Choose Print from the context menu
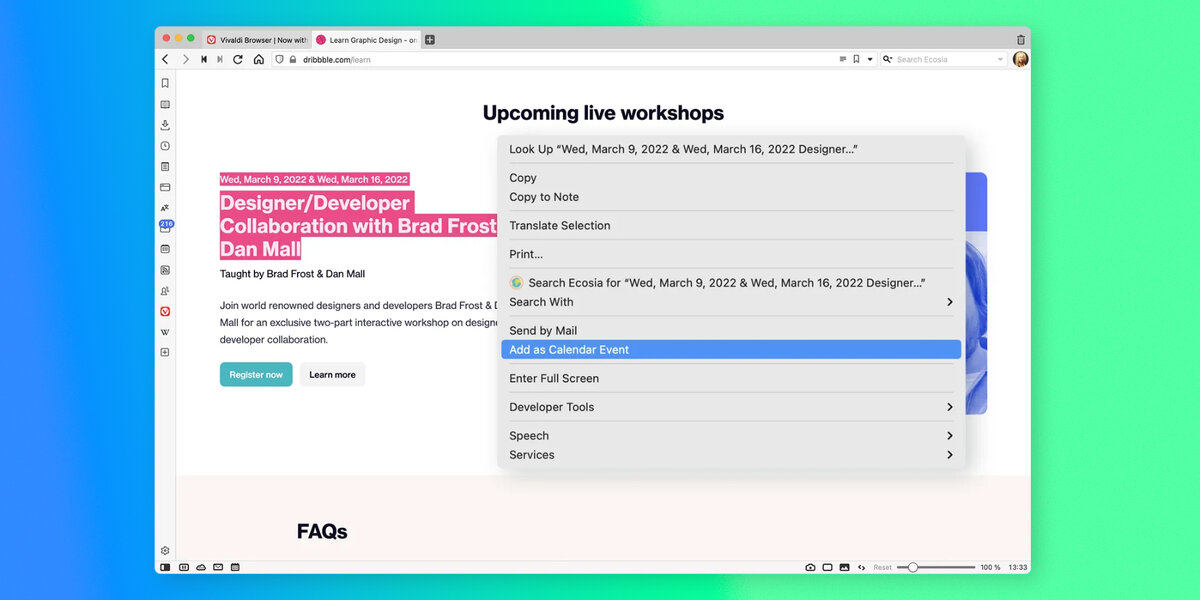This screenshot has width=1200, height=600. 731,254
